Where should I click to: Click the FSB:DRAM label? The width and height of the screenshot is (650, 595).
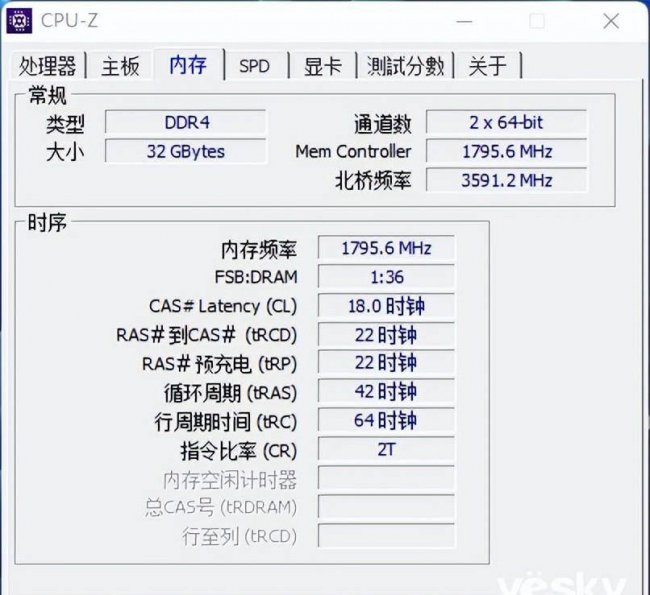tap(256, 277)
